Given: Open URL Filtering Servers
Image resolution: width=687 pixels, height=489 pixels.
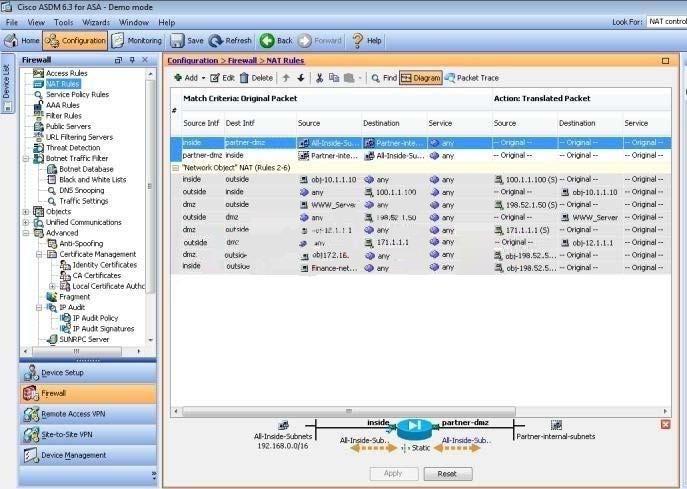Looking at the screenshot, I should (x=79, y=137).
